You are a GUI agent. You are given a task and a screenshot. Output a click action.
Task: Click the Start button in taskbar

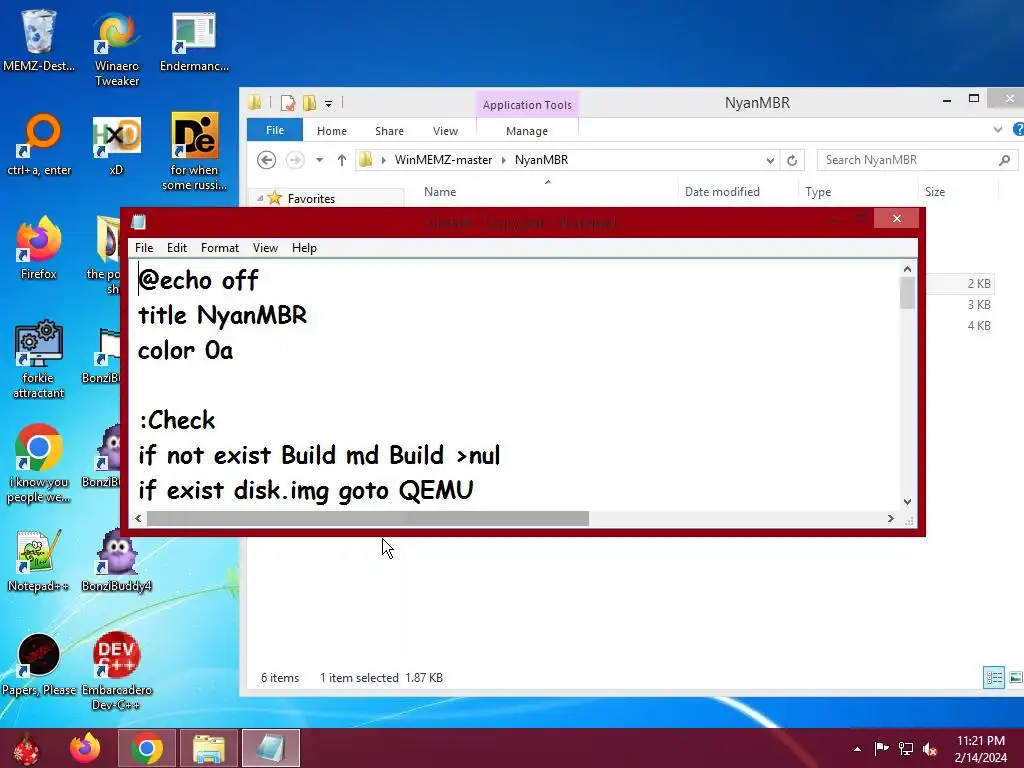click(26, 748)
